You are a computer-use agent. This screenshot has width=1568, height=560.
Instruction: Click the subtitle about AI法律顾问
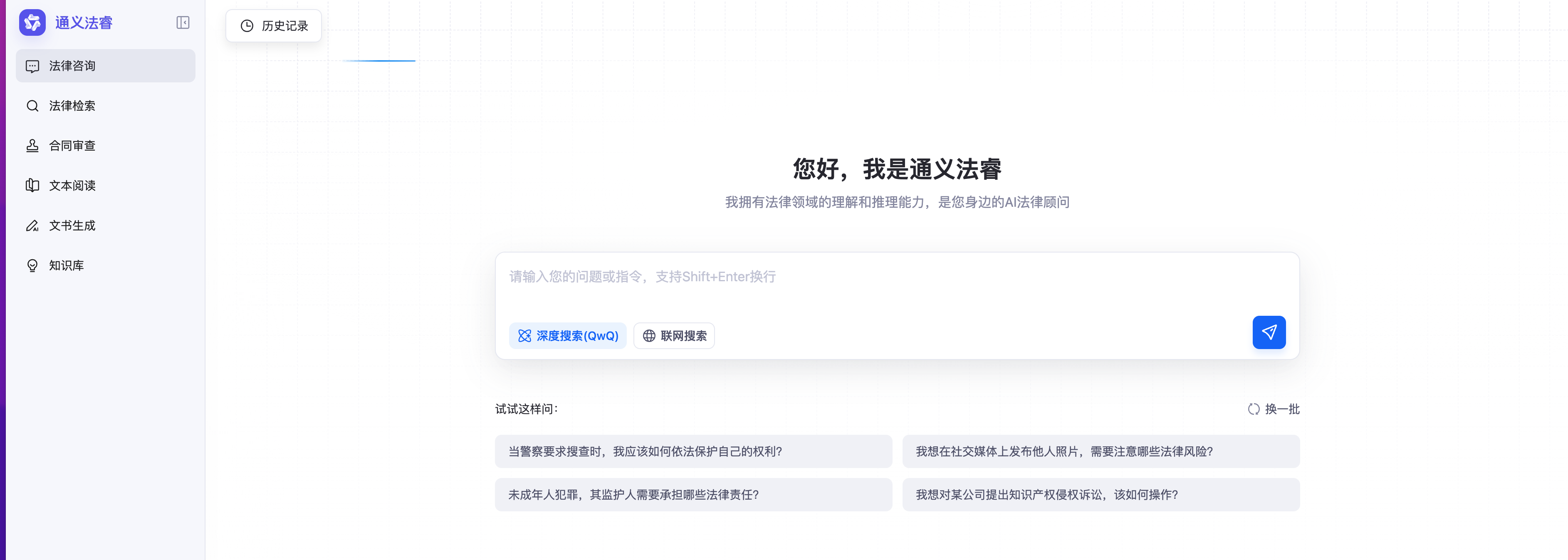(897, 202)
